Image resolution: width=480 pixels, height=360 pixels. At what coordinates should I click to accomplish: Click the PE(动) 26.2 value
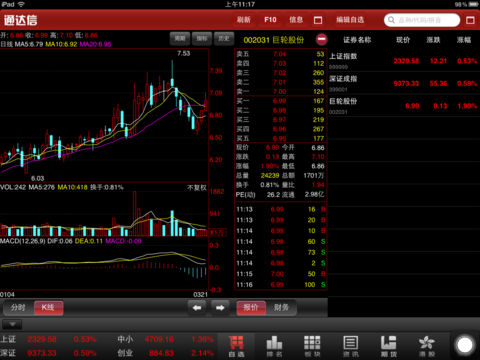(273, 194)
